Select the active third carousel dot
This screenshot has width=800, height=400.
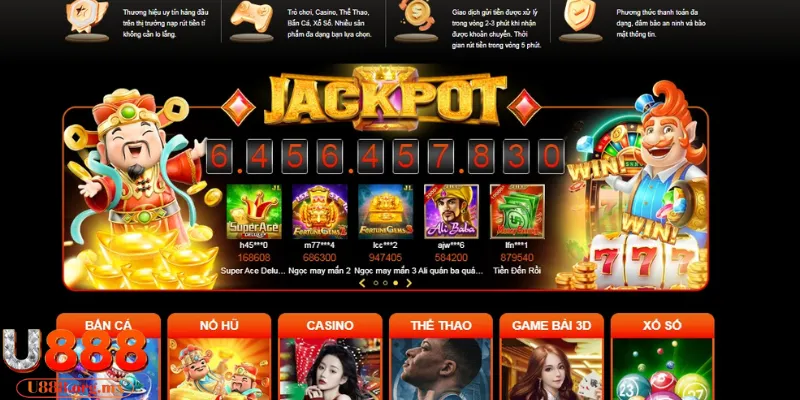[x=395, y=283]
